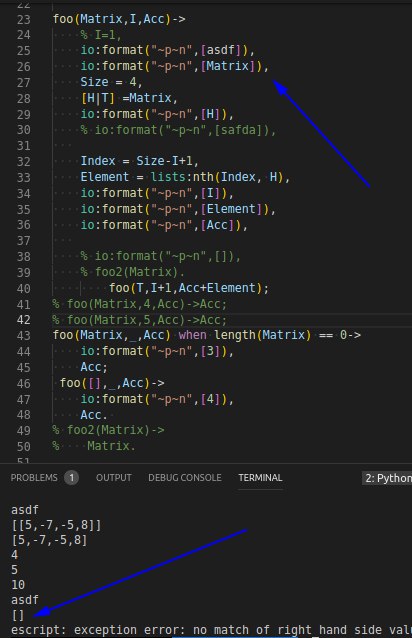Click the empty list '[]' terminal output
The width and height of the screenshot is (412, 638).
(18, 615)
